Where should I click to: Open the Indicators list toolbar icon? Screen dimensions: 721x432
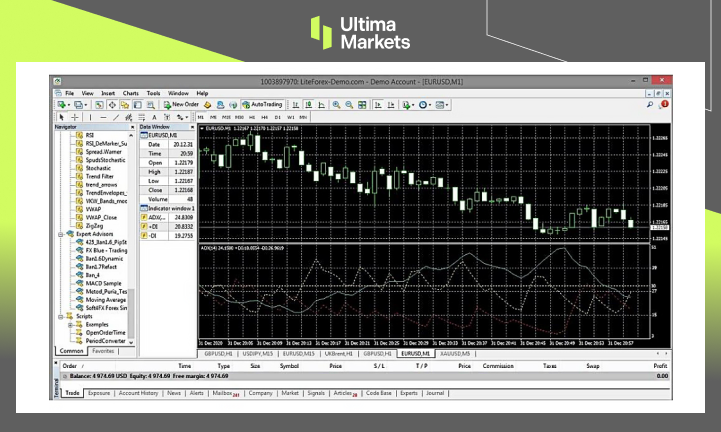(x=406, y=105)
